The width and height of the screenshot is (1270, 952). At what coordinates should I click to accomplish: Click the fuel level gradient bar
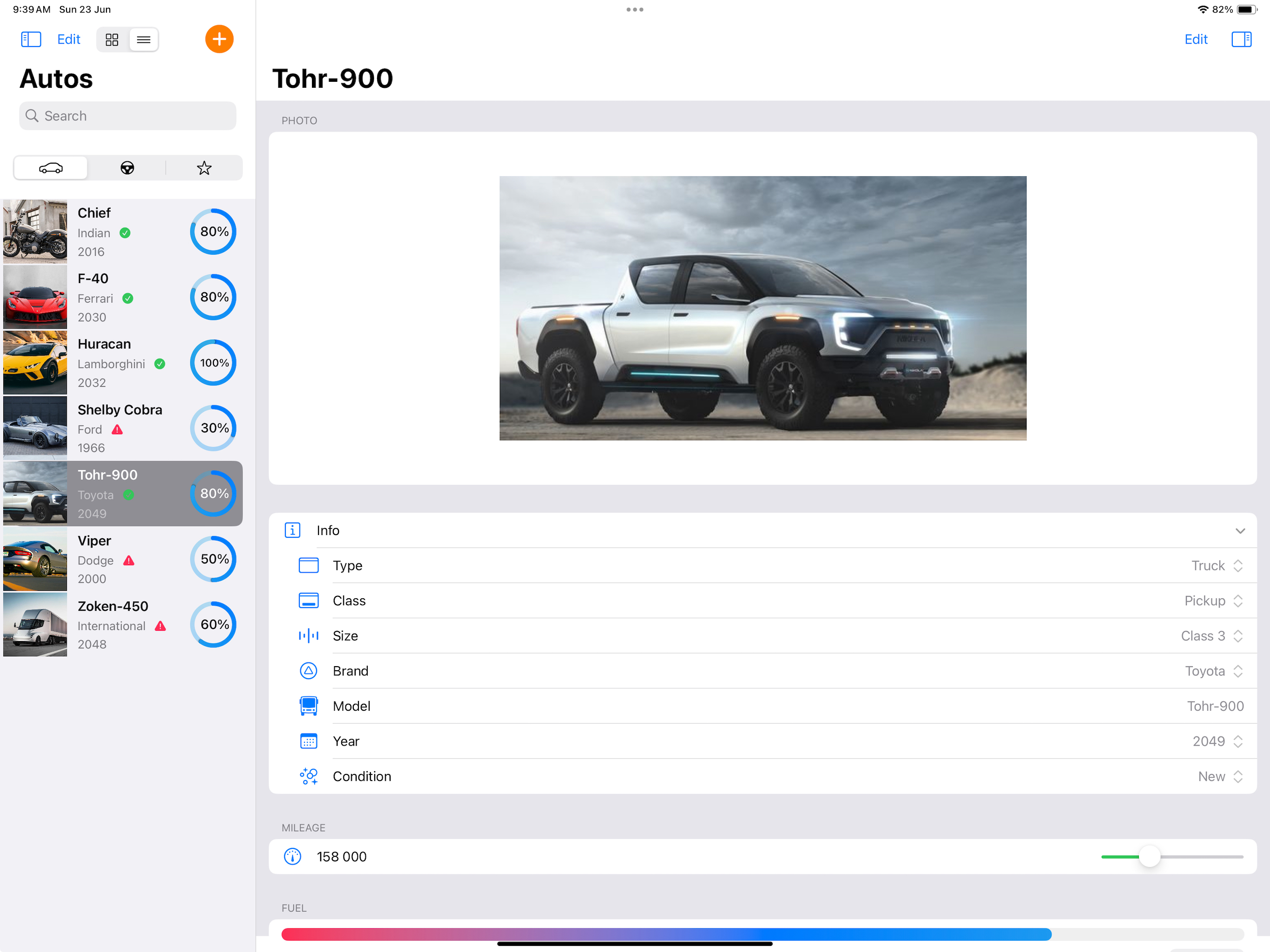(762, 934)
